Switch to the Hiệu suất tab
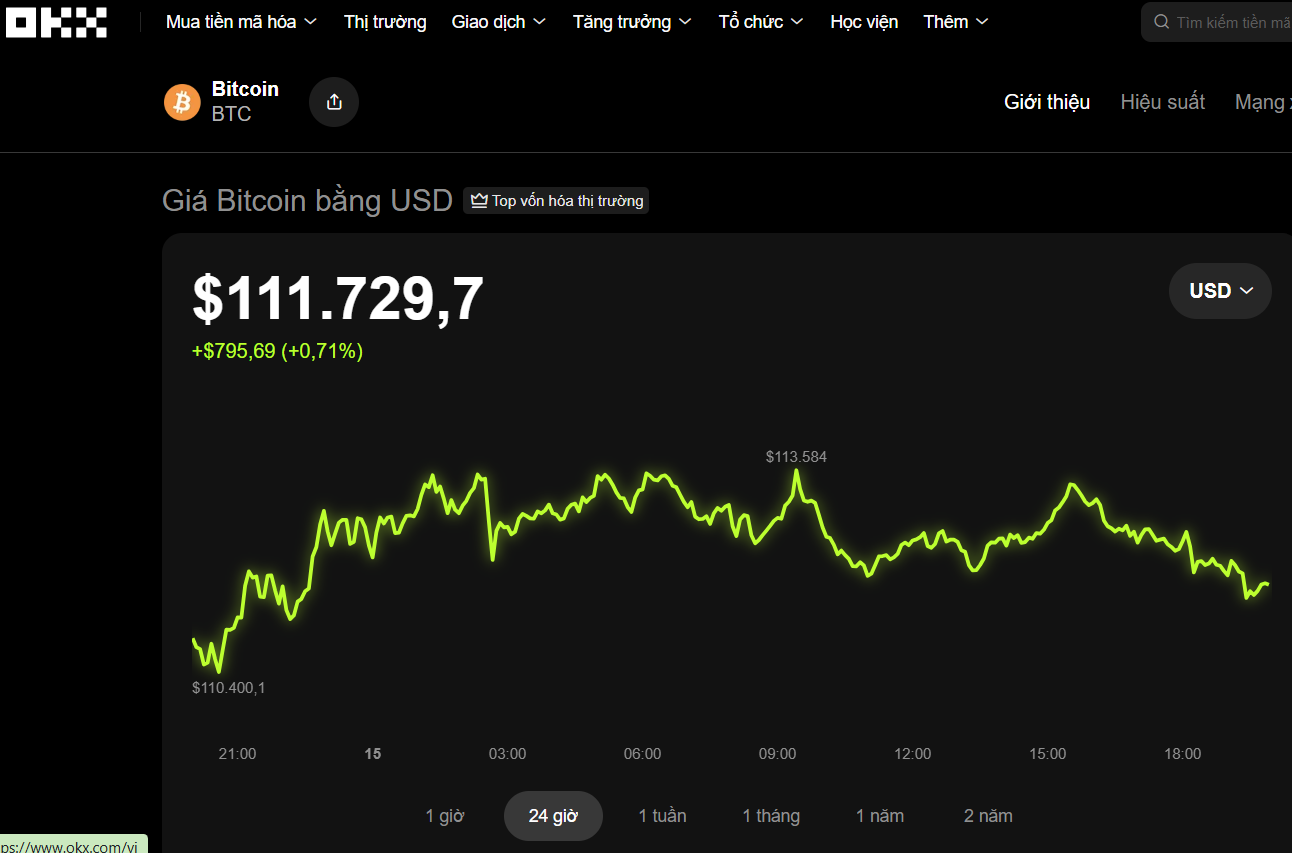This screenshot has width=1292, height=853. click(1162, 102)
